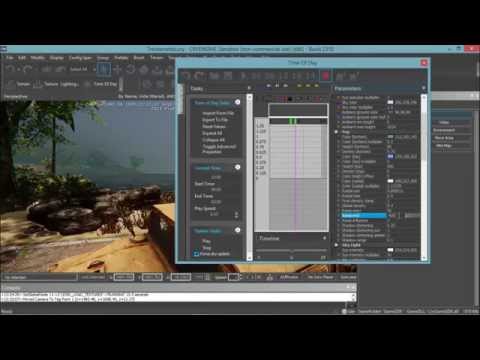Open Terrain Lighting from the toolbar
The width and height of the screenshot is (480, 360).
pyautogui.click(x=56, y=84)
